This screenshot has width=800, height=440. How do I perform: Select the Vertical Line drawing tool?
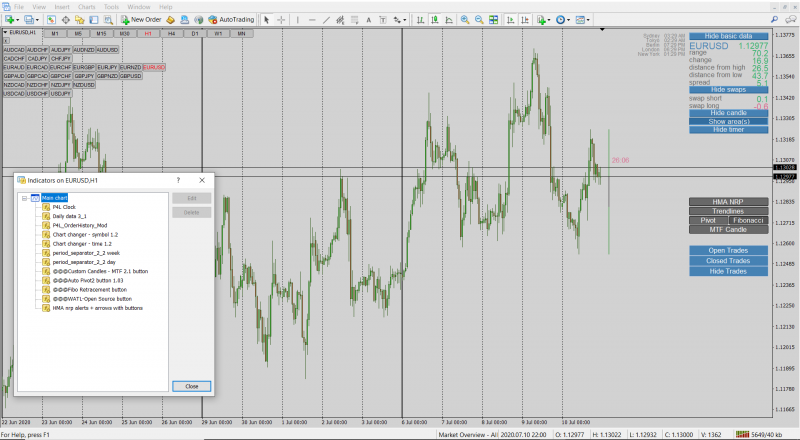point(297,19)
